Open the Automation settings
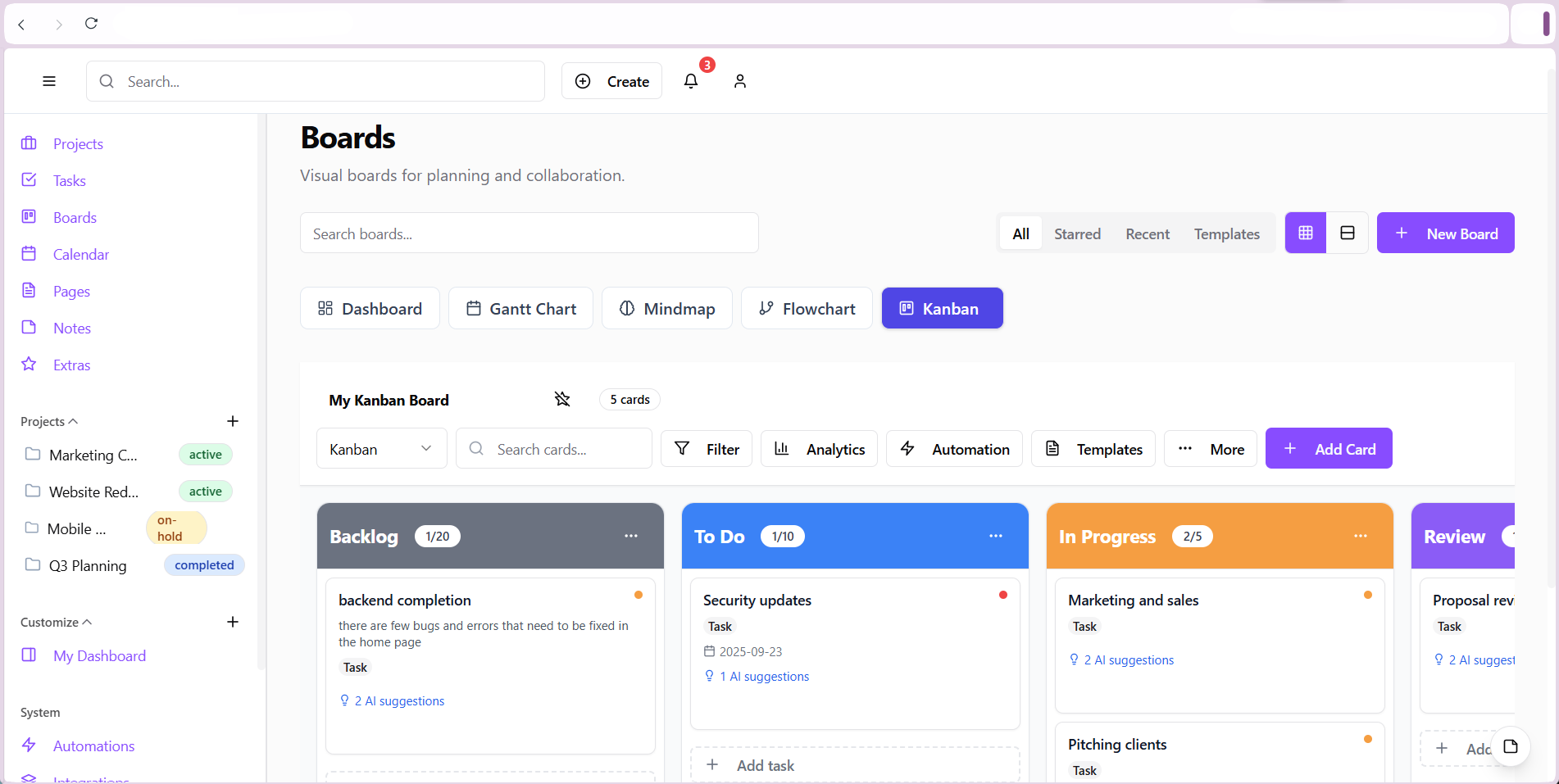Viewport: 1559px width, 784px height. pyautogui.click(x=953, y=448)
